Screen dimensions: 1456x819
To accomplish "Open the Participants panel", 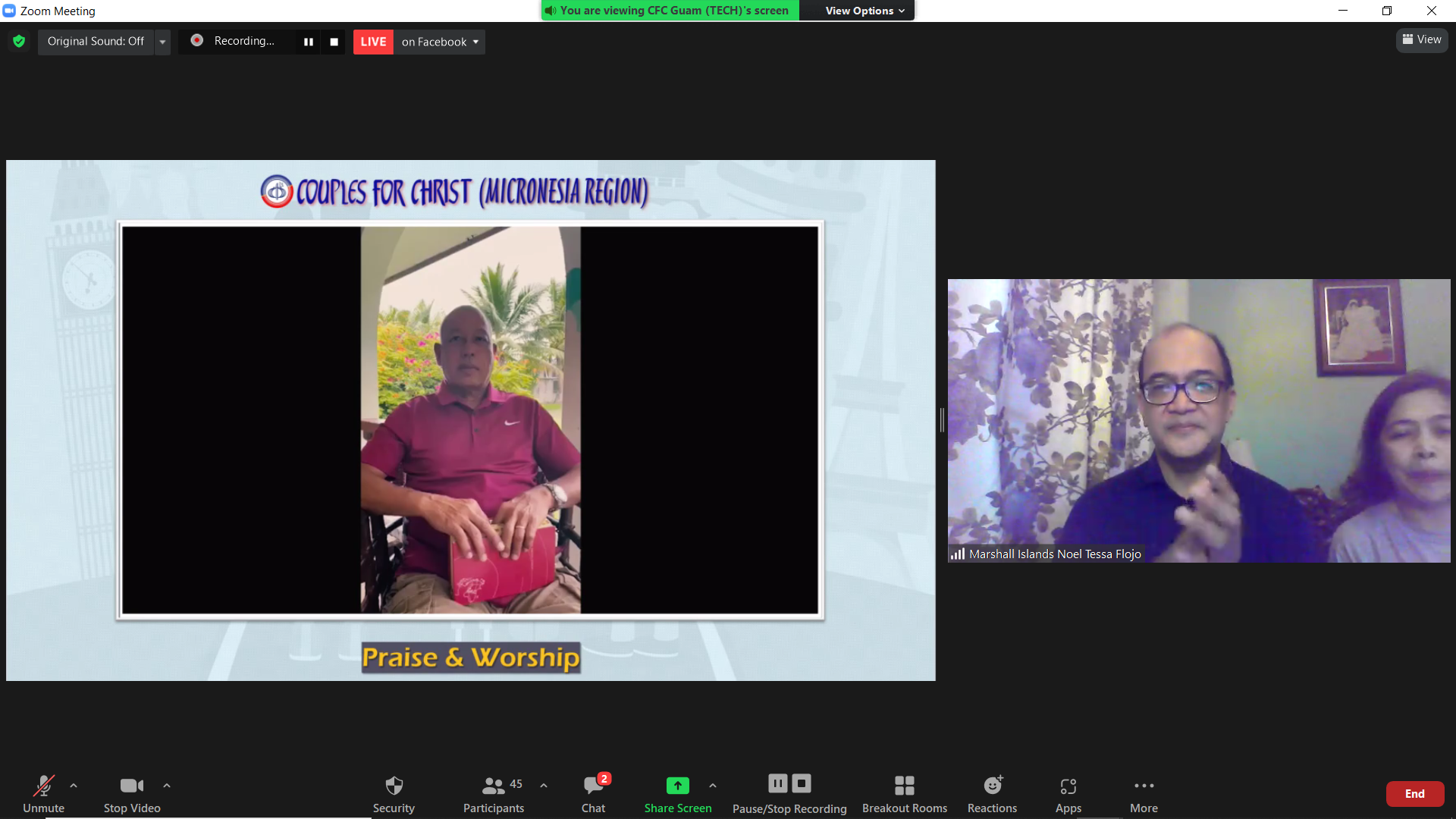I will coord(494,793).
